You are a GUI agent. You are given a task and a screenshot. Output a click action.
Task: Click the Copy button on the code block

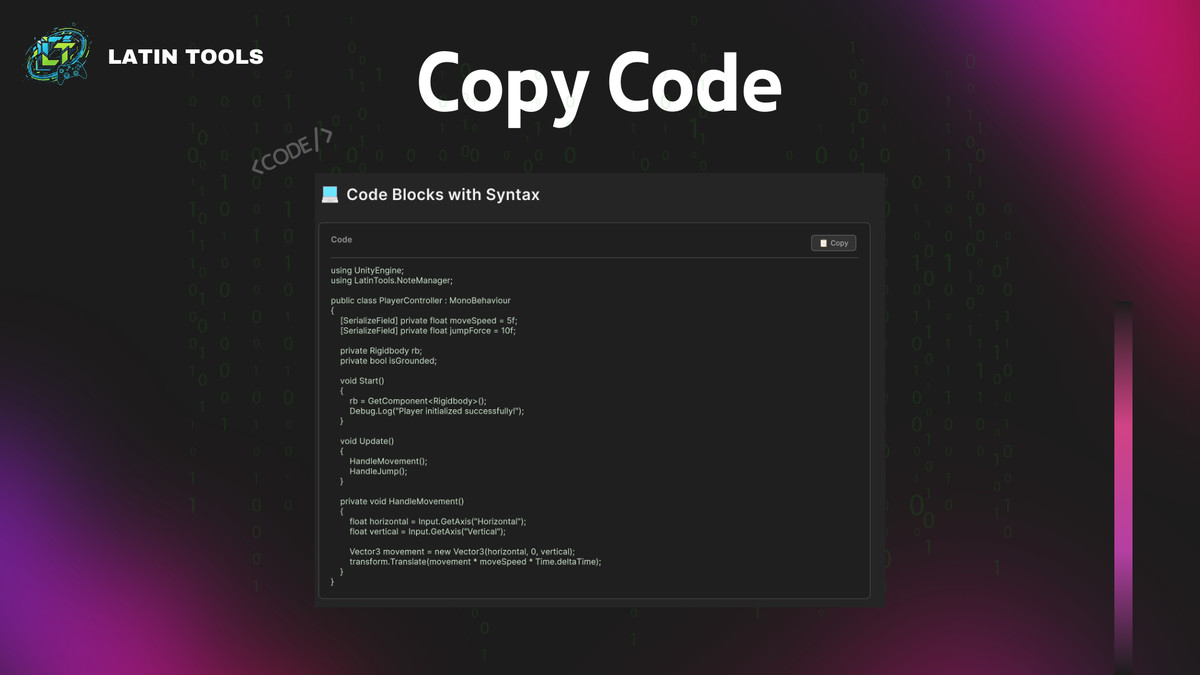pyautogui.click(x=833, y=243)
